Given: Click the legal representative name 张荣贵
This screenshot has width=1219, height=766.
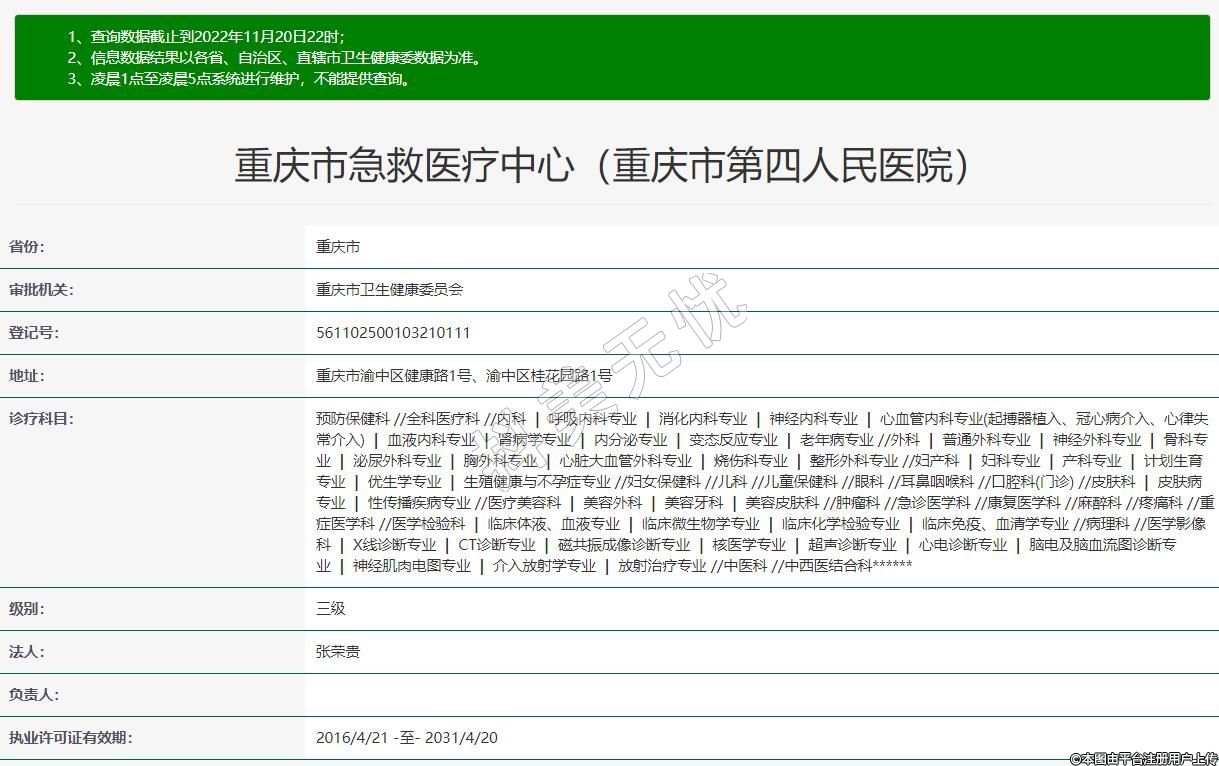Looking at the screenshot, I should coord(338,651).
